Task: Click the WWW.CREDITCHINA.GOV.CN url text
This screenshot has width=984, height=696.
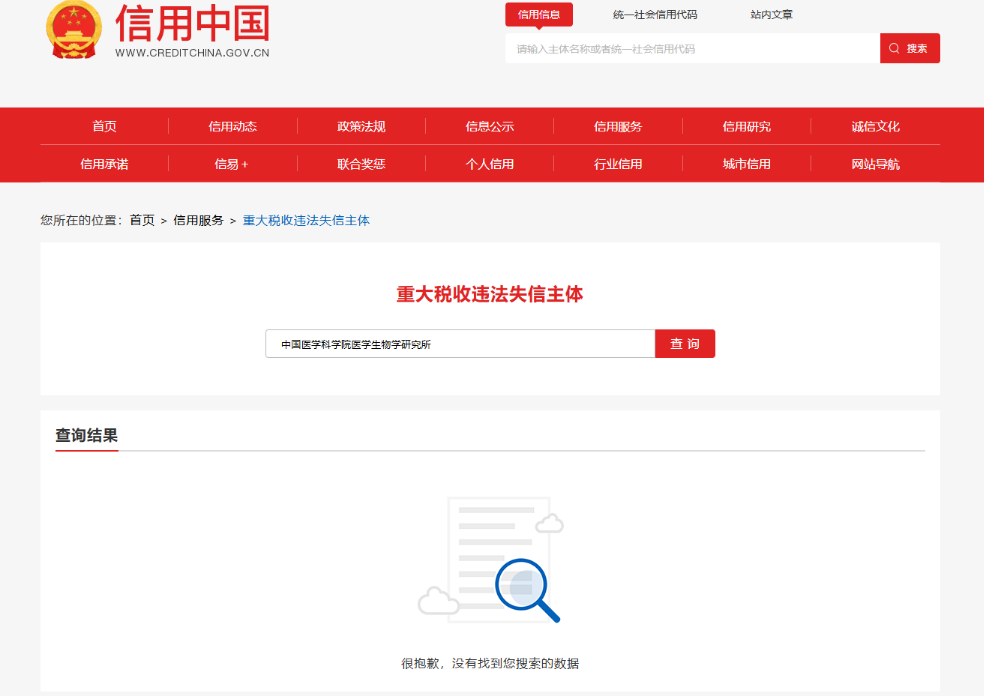Action: coord(192,53)
